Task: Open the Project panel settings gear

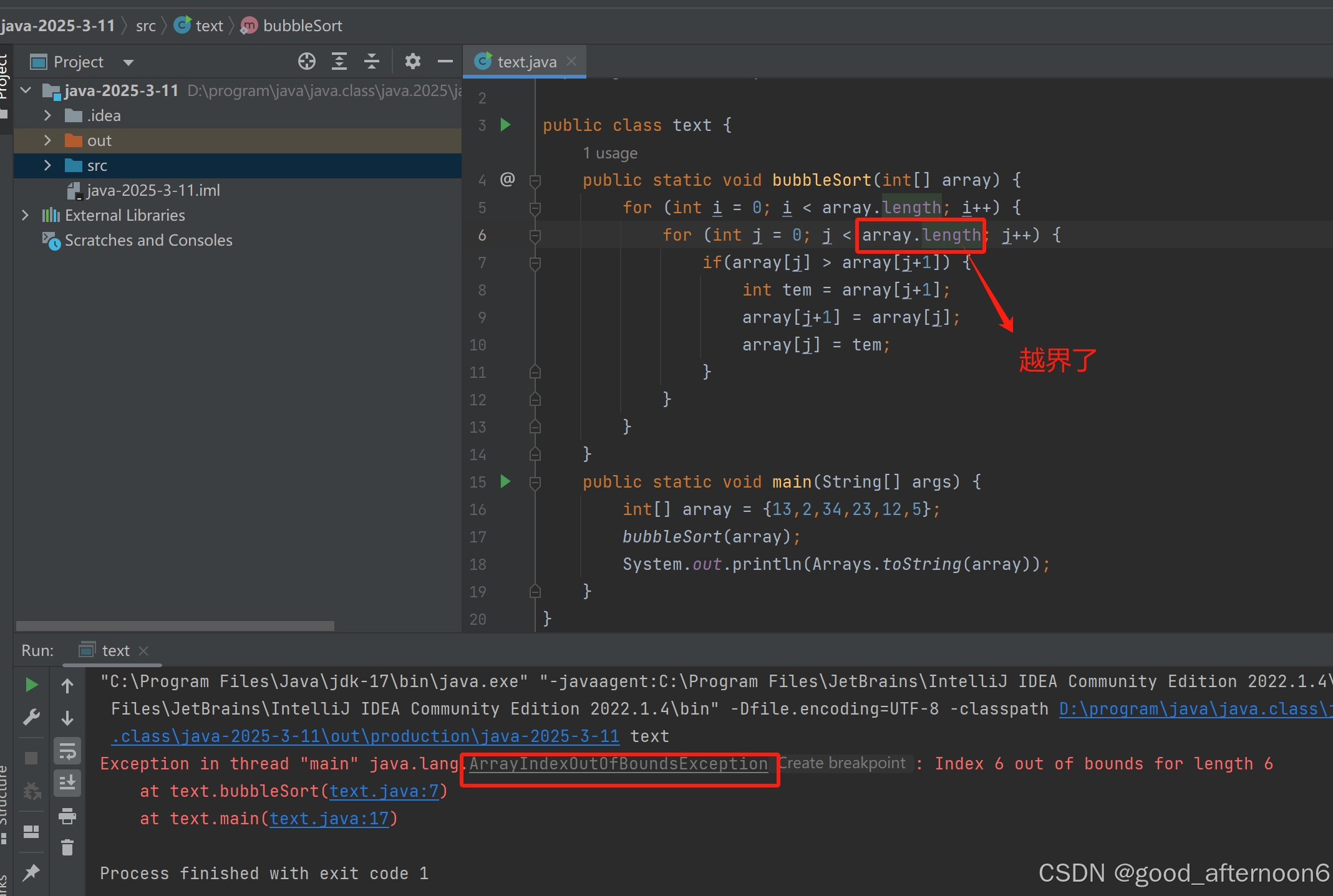Action: [x=412, y=61]
